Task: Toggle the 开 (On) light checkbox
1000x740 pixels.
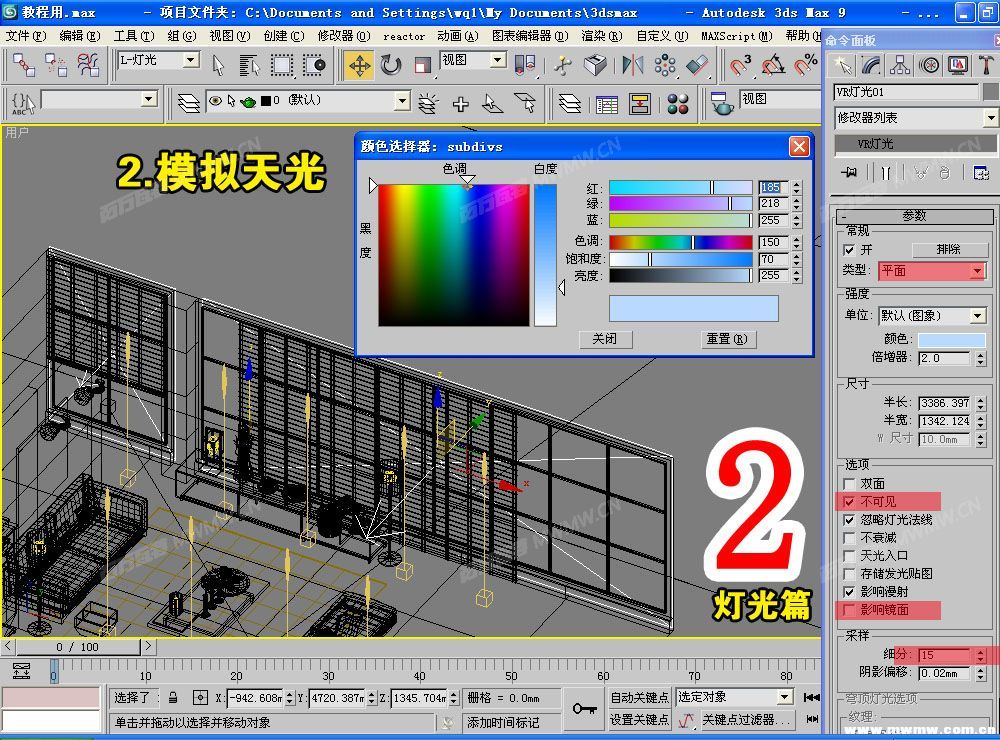Action: tap(849, 249)
